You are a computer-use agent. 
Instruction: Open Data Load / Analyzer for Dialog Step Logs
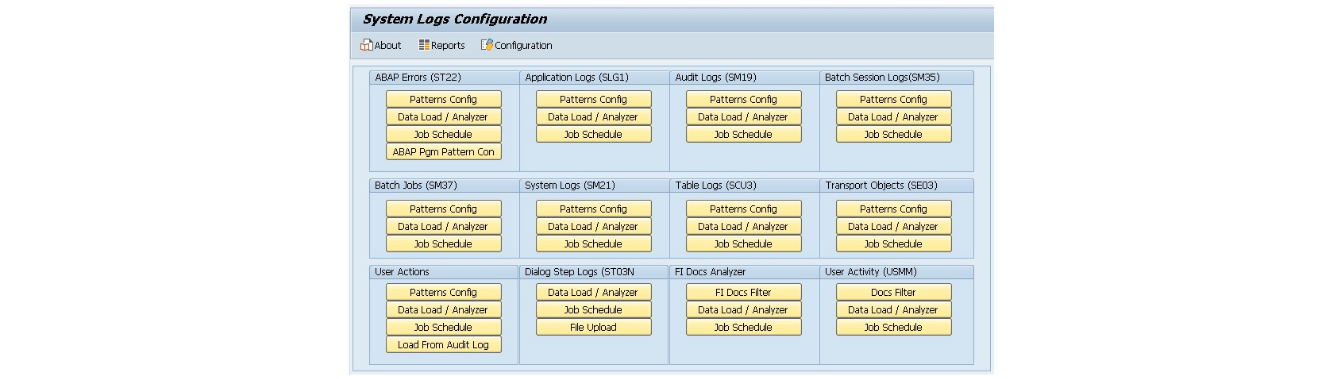tap(594, 292)
